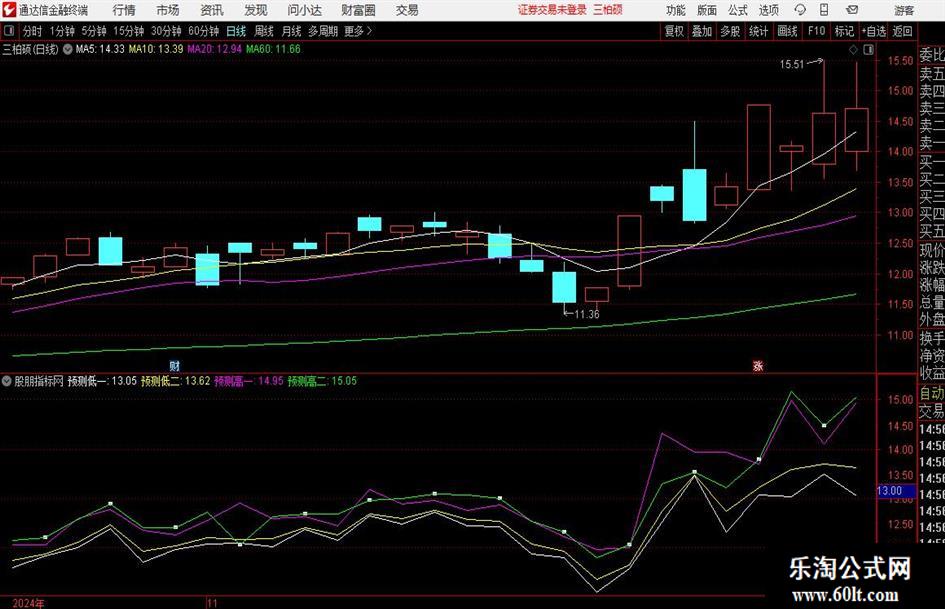Switch to 30分钟 period tab
The width and height of the screenshot is (945, 609).
click(x=166, y=31)
